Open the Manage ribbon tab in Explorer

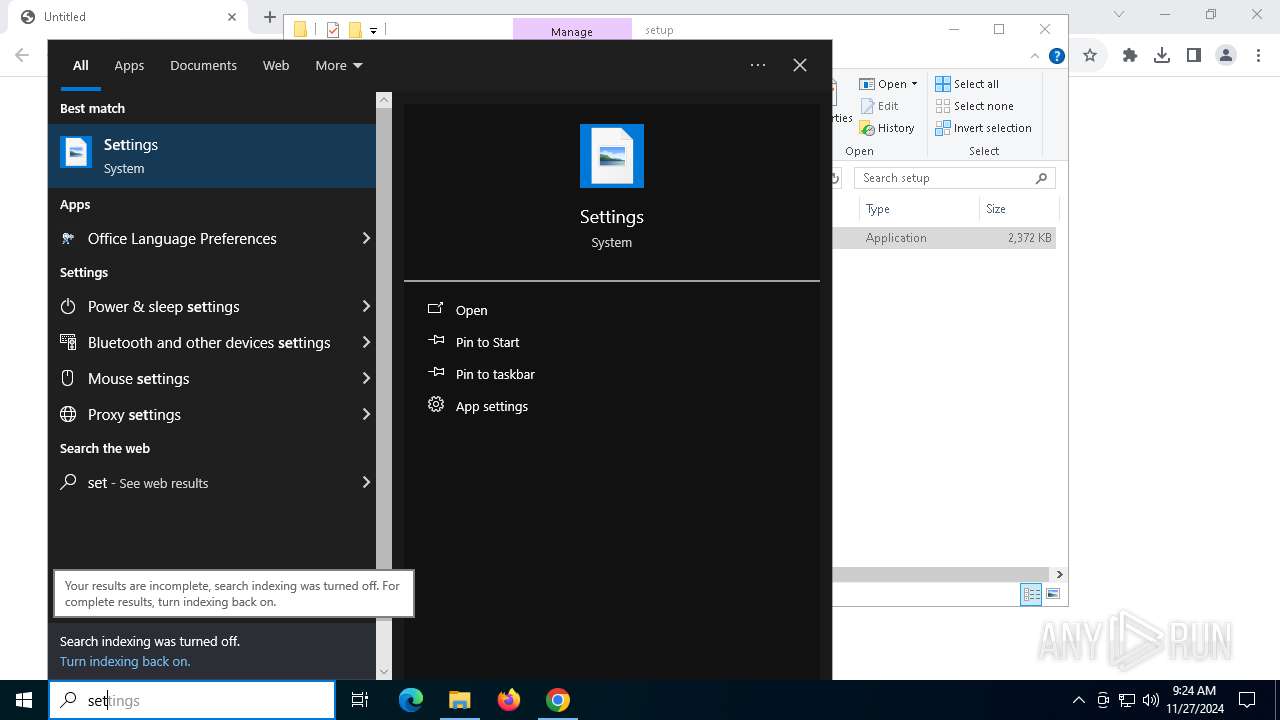tap(572, 30)
